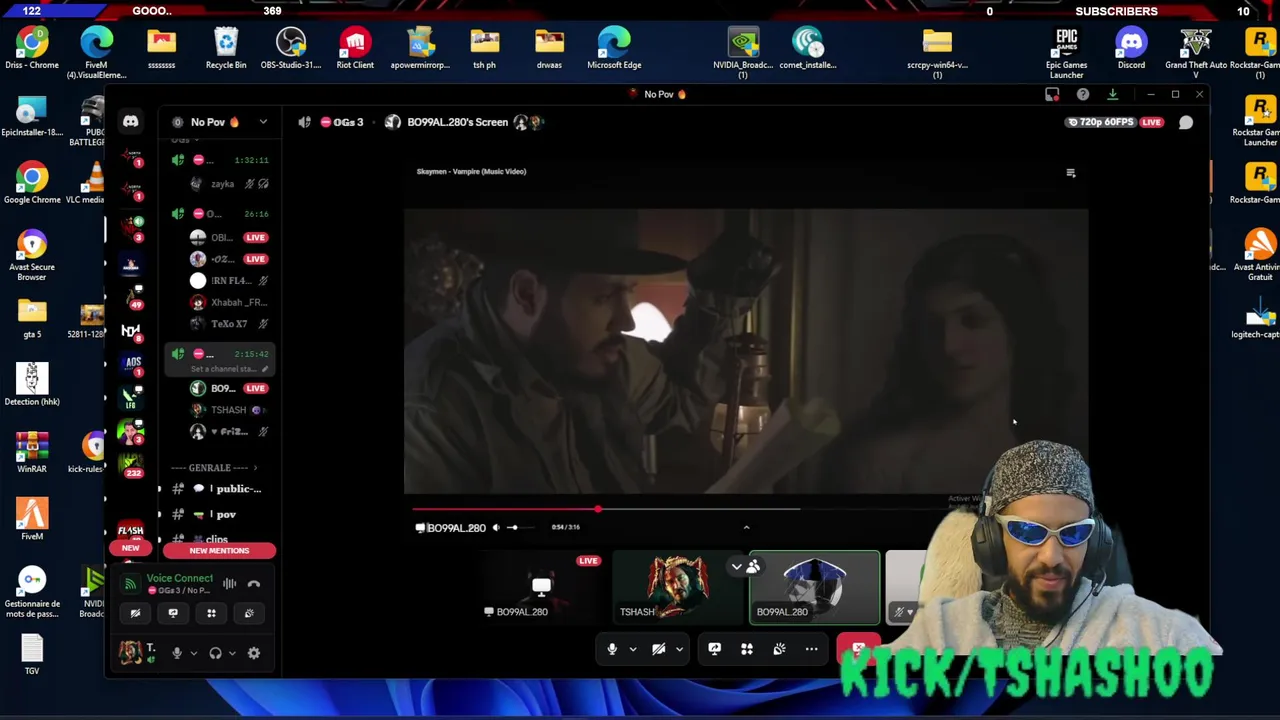1280x720 pixels.
Task: Open FiveM desktop shortcut
Action: click(32, 520)
